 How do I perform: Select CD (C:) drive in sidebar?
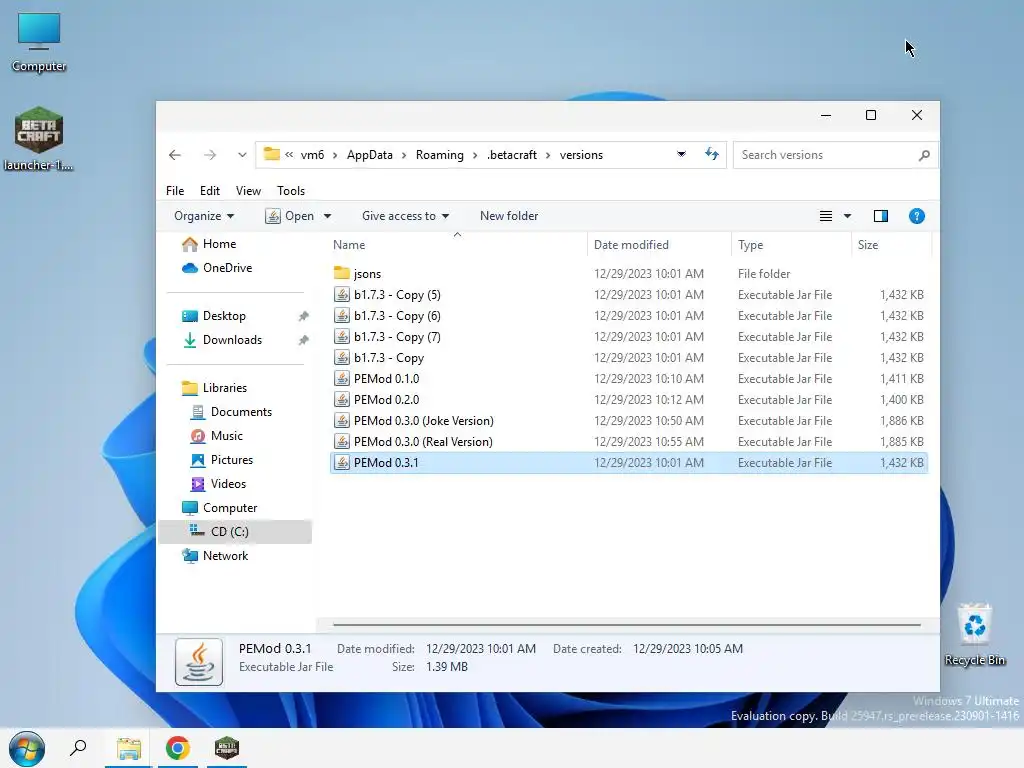235,532
